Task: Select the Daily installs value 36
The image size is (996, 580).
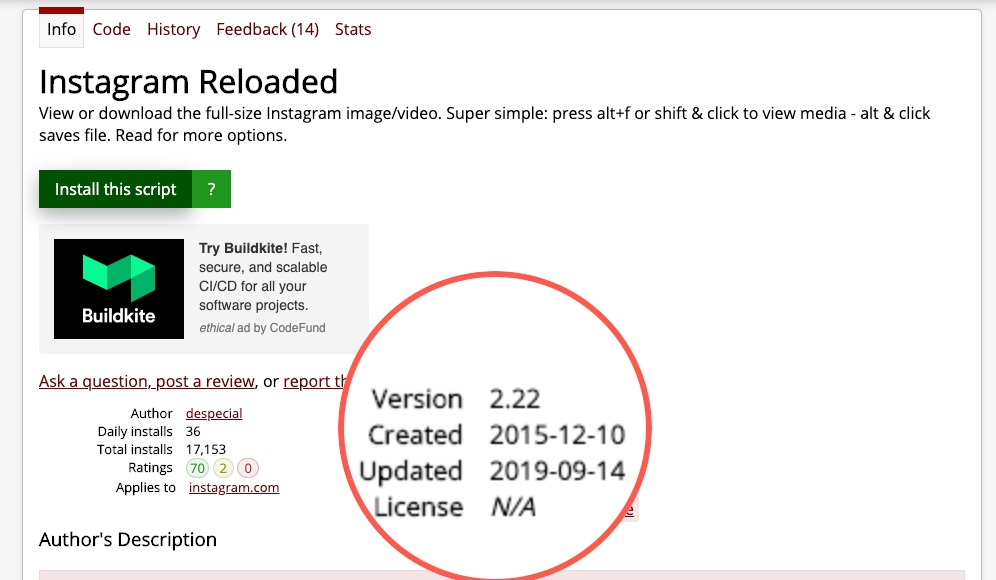Action: coord(193,431)
